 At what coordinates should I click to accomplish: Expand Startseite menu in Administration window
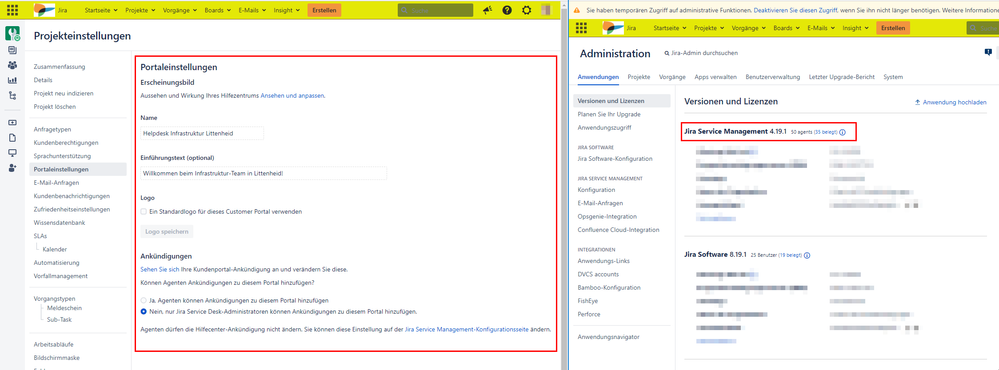pos(670,29)
